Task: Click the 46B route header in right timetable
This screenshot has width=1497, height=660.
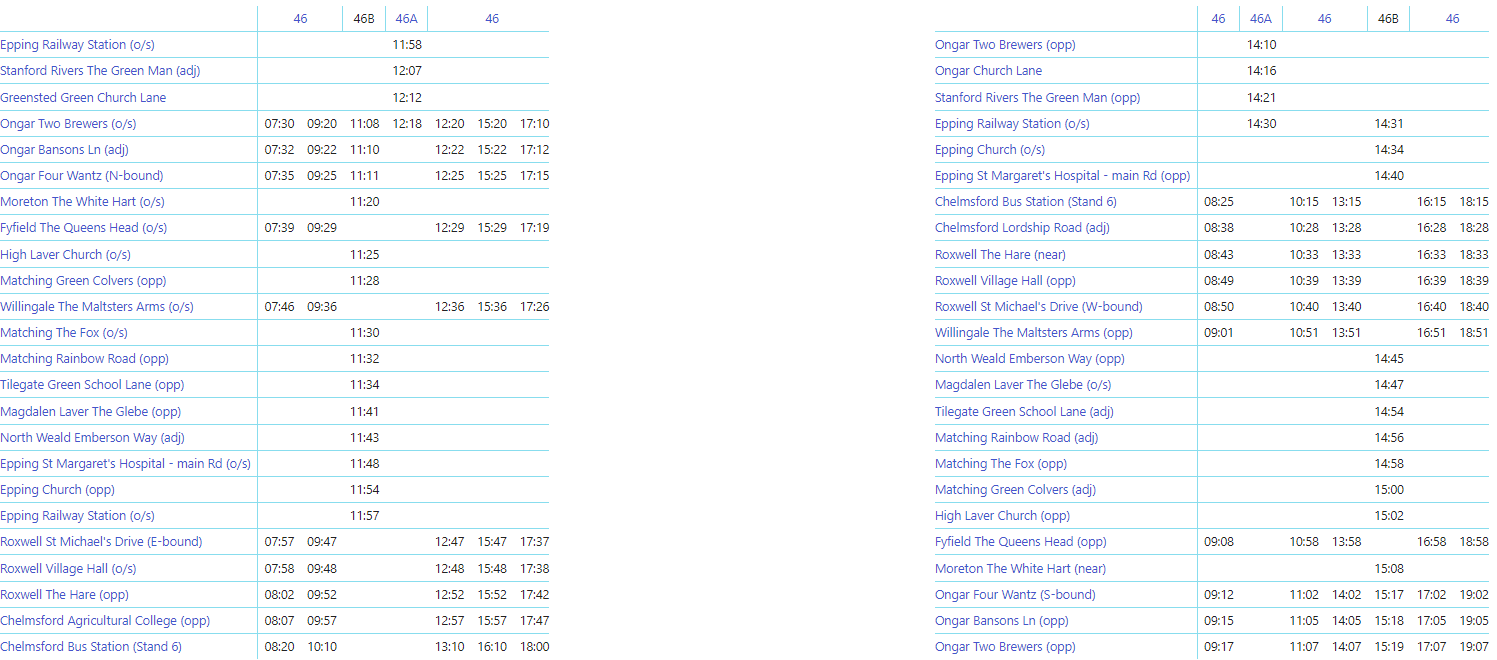Action: [1388, 19]
